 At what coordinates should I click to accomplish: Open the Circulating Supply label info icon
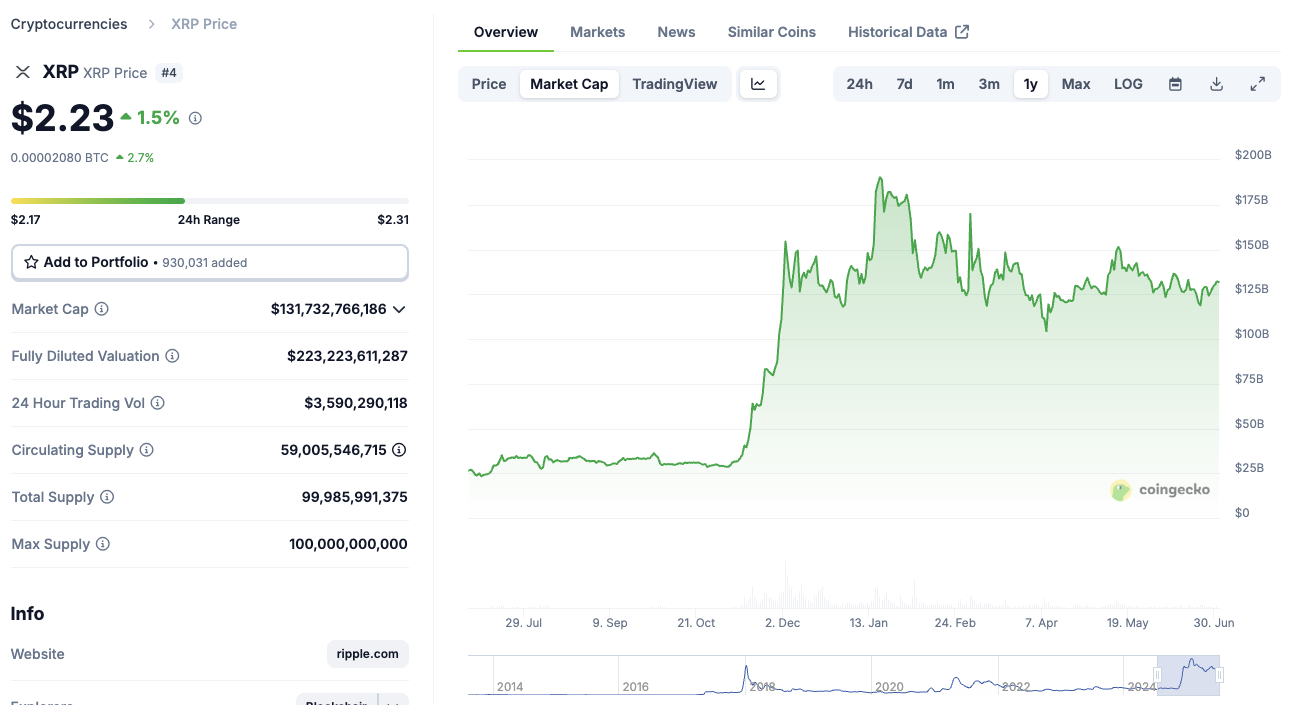[x=146, y=450]
